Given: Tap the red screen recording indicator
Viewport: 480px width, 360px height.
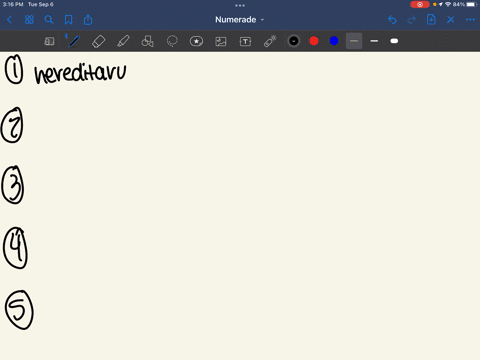Looking at the screenshot, I should [420, 4].
